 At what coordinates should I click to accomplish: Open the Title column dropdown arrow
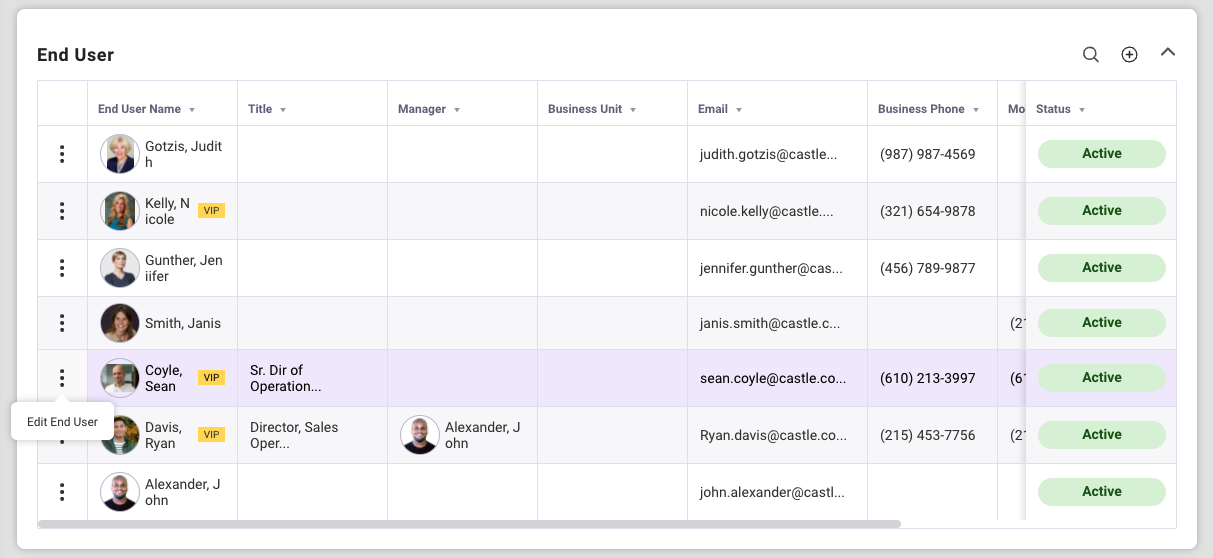283,110
